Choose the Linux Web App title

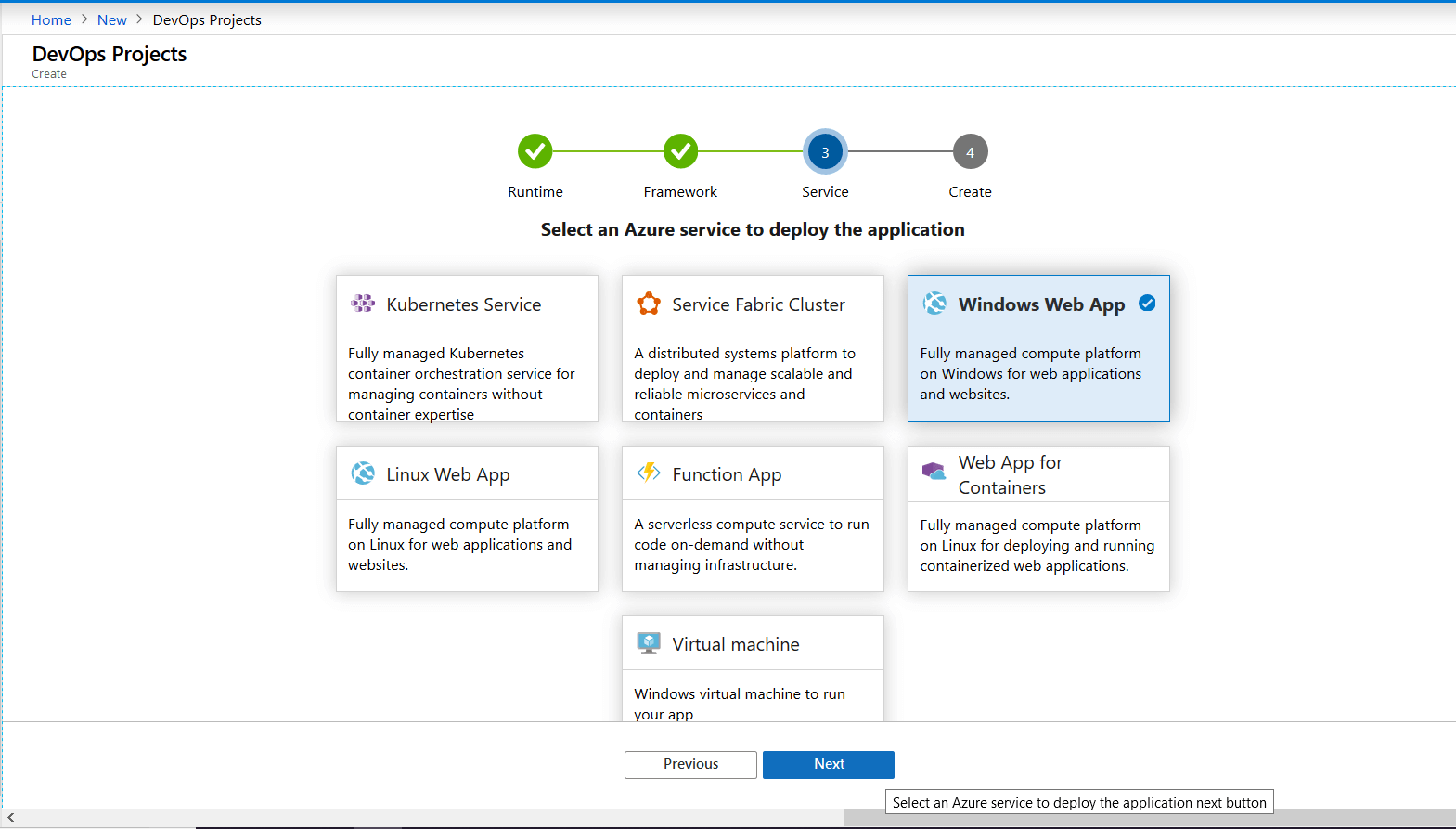pyautogui.click(x=448, y=474)
